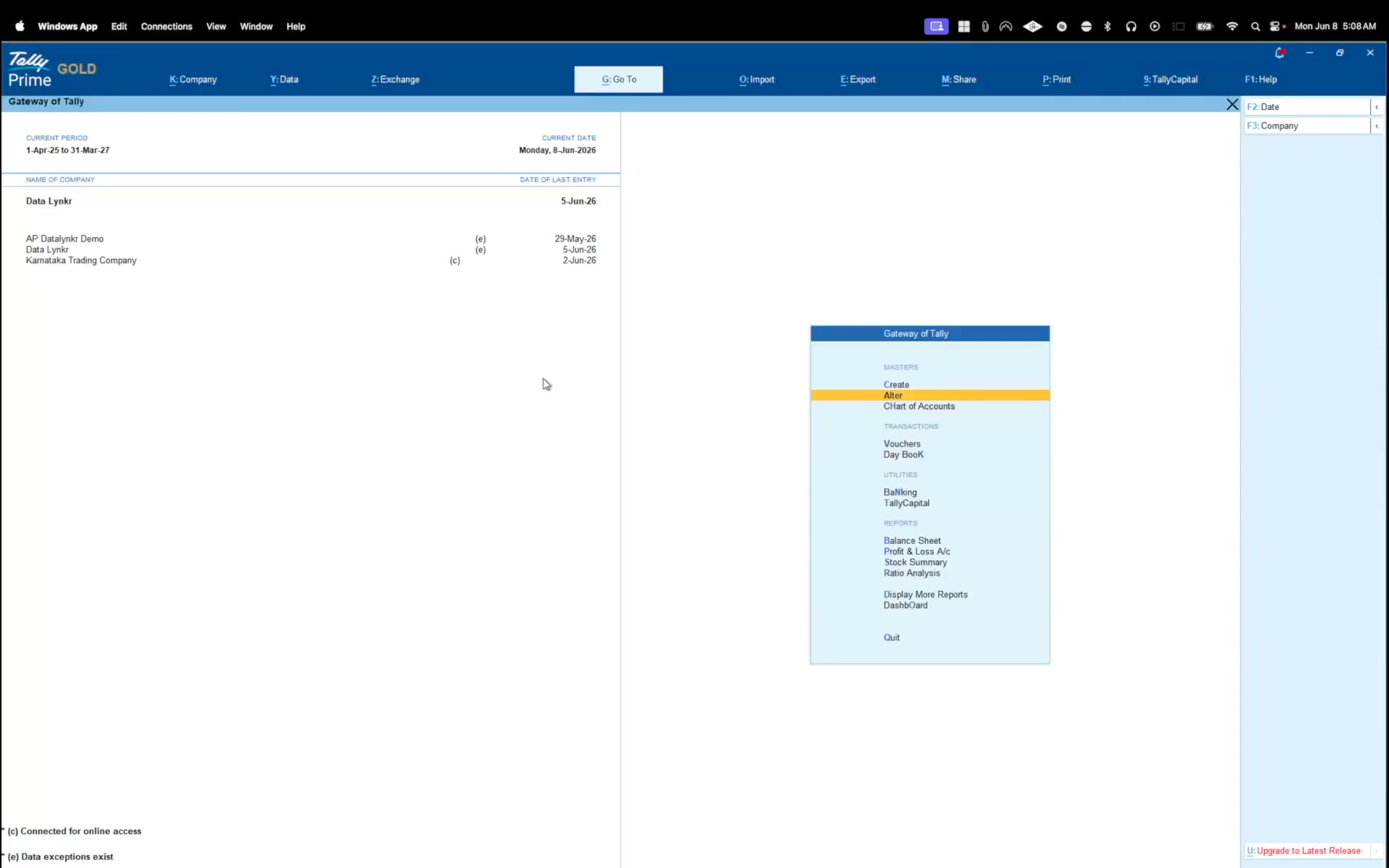The width and height of the screenshot is (1389, 868).
Task: Open macOS Window menu
Action: click(x=256, y=26)
